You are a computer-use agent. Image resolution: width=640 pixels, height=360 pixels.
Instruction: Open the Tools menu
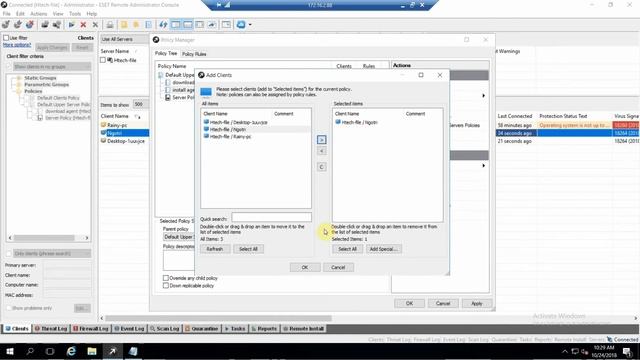[75, 13]
